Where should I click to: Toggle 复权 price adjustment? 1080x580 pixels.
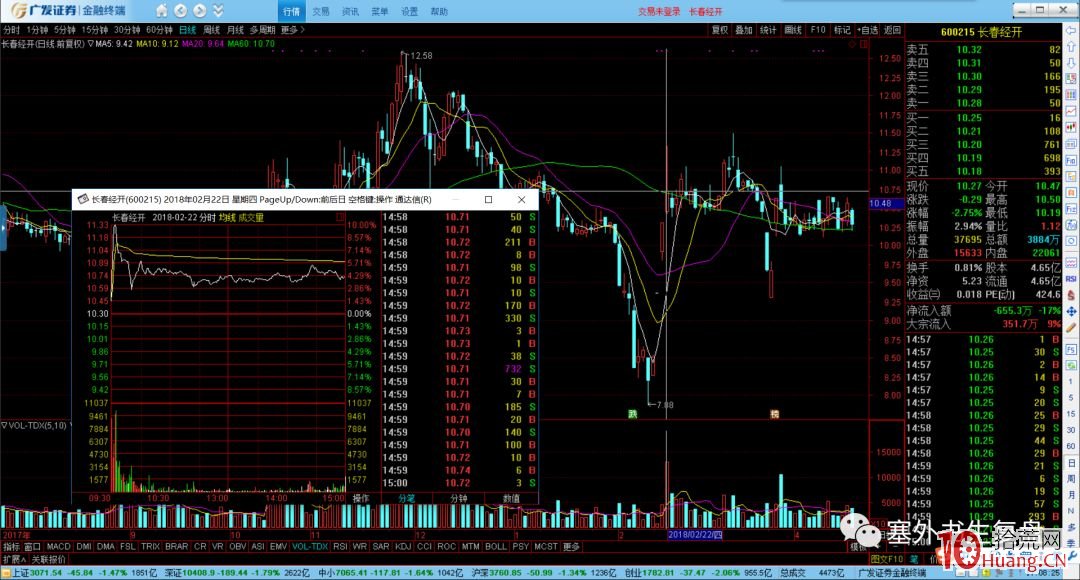[720, 30]
